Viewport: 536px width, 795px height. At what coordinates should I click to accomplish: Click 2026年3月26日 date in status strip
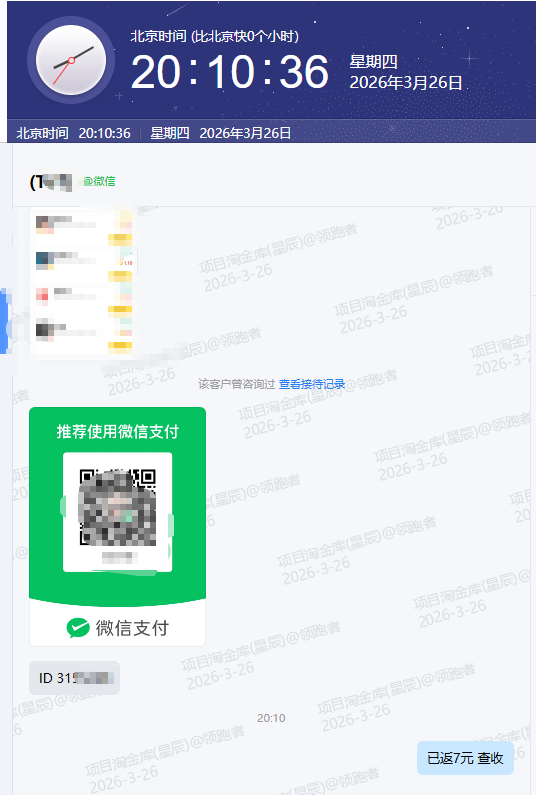coord(245,133)
